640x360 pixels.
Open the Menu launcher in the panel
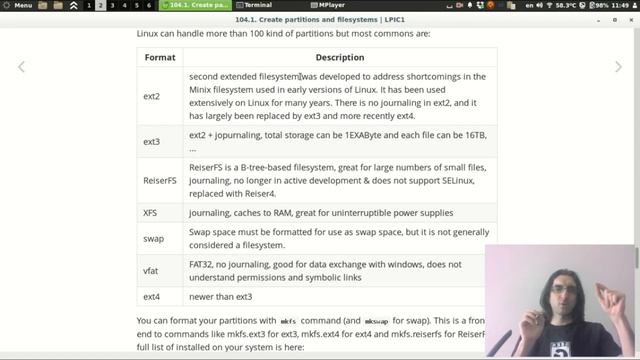[x=18, y=5]
